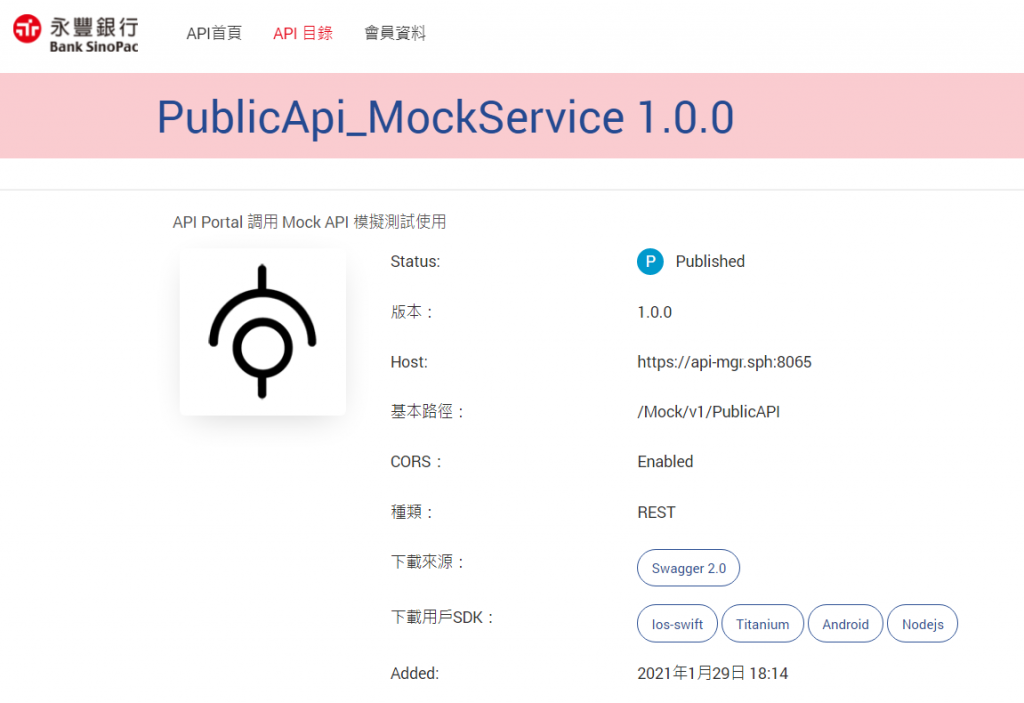The height and width of the screenshot is (703, 1024).
Task: Click the Host: label
Action: point(409,362)
